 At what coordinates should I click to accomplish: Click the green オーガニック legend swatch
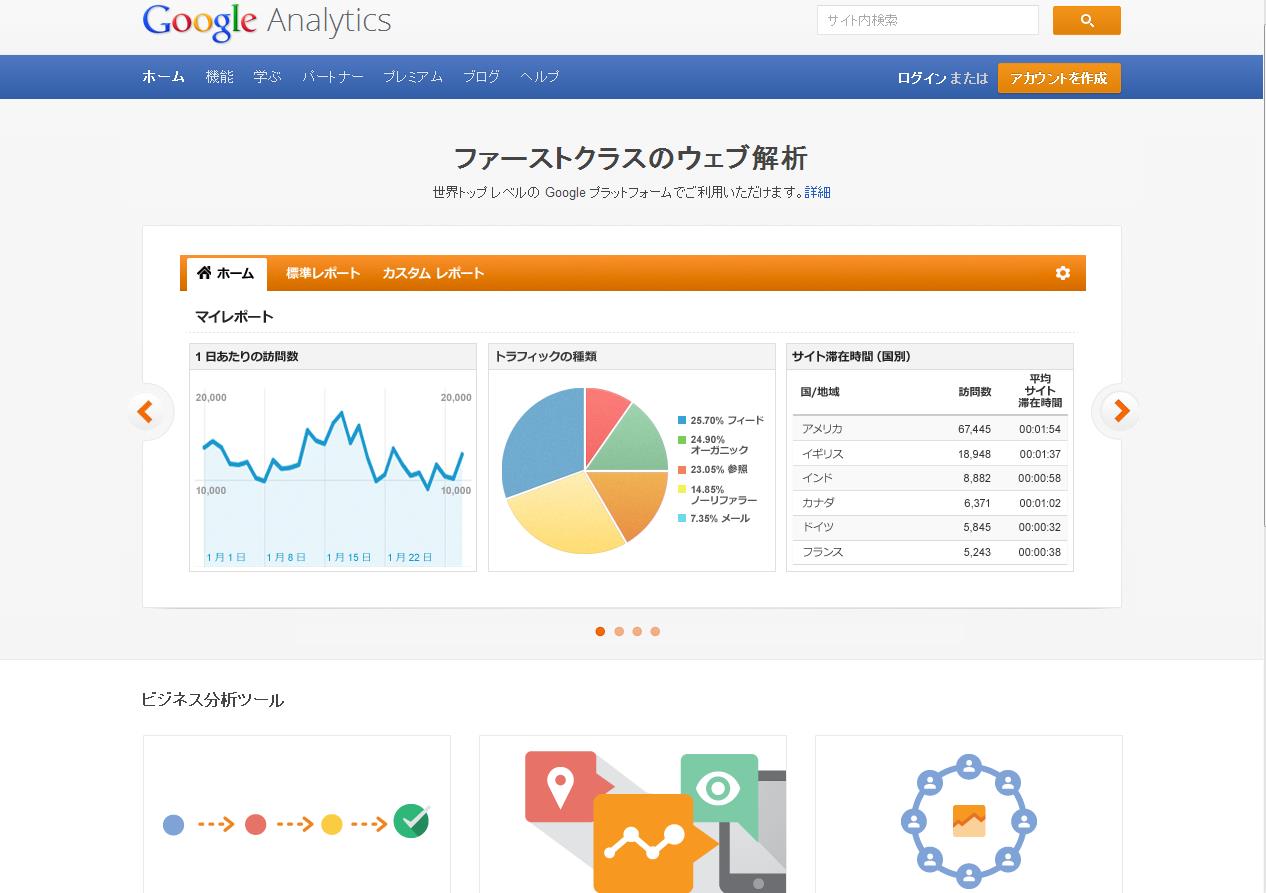(x=682, y=440)
